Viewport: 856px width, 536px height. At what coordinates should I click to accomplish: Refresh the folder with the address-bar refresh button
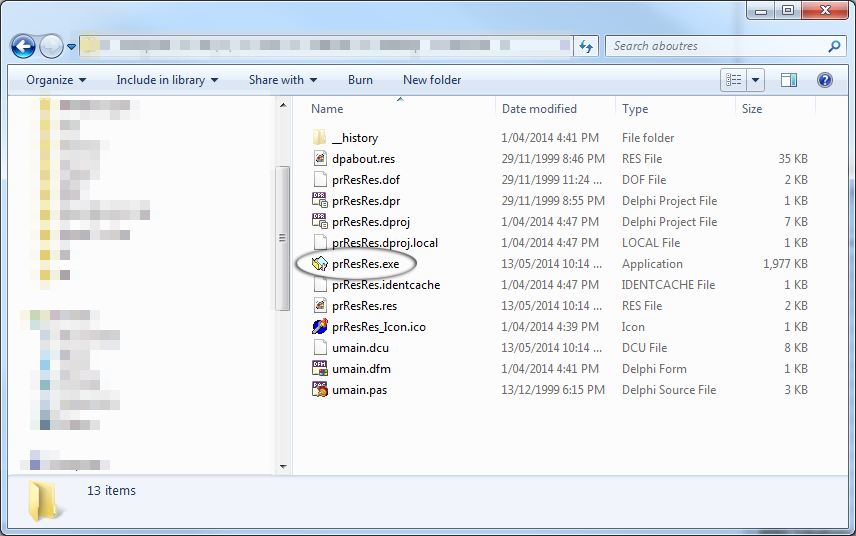coord(586,46)
